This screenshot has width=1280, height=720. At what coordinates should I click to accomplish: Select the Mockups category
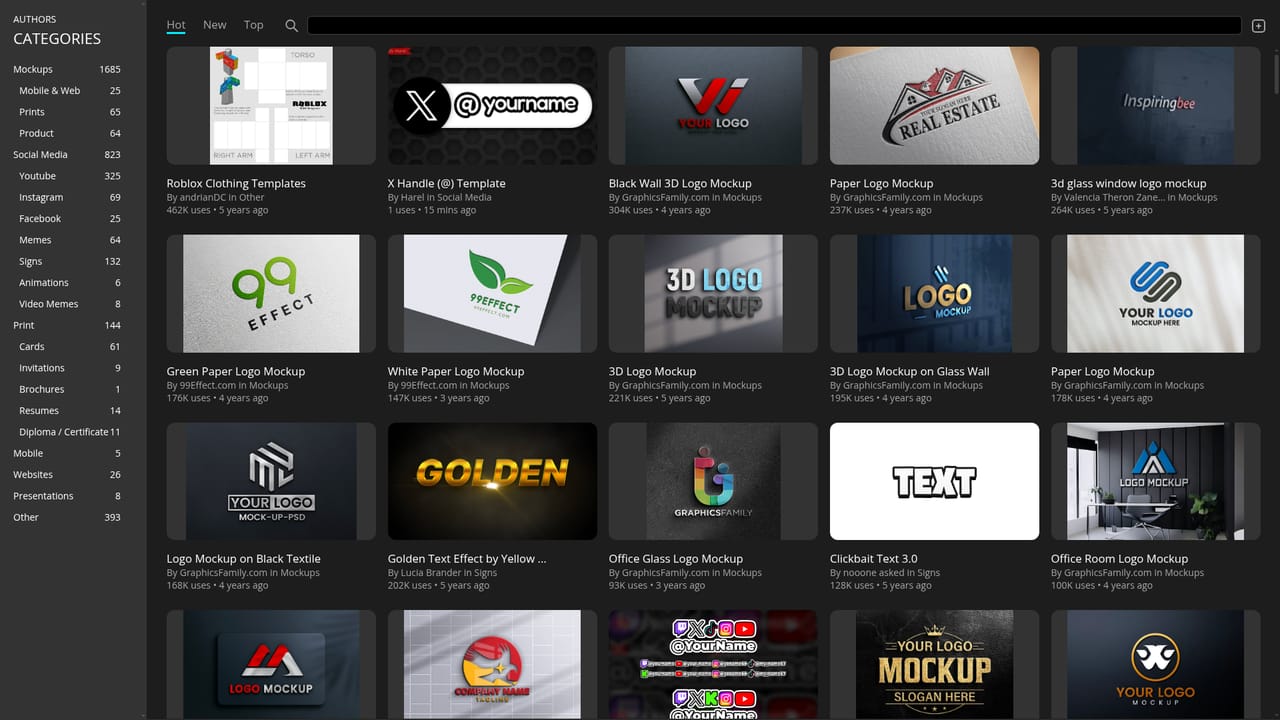point(66,69)
